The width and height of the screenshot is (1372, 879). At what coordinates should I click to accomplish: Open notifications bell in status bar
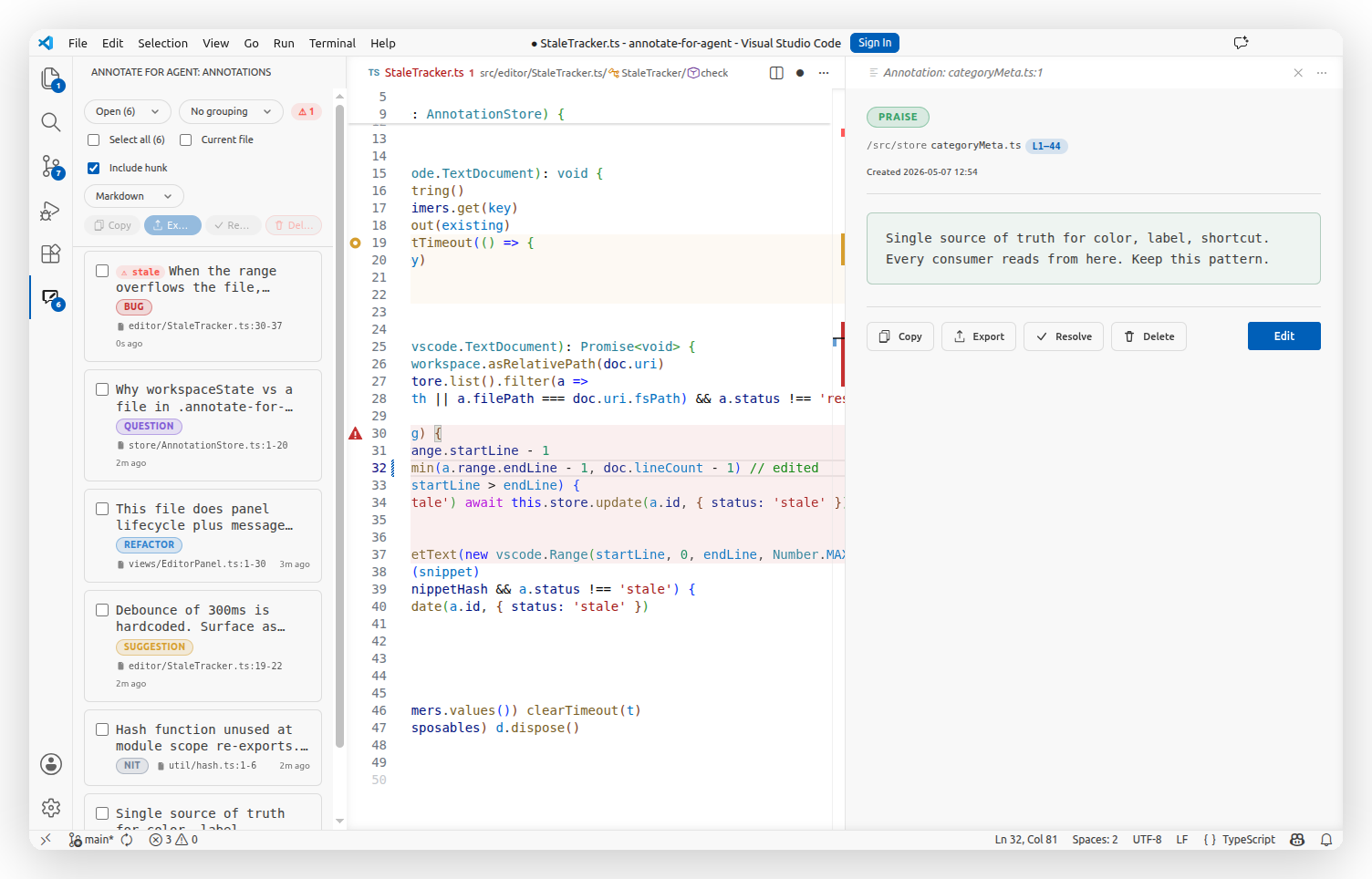[1326, 840]
